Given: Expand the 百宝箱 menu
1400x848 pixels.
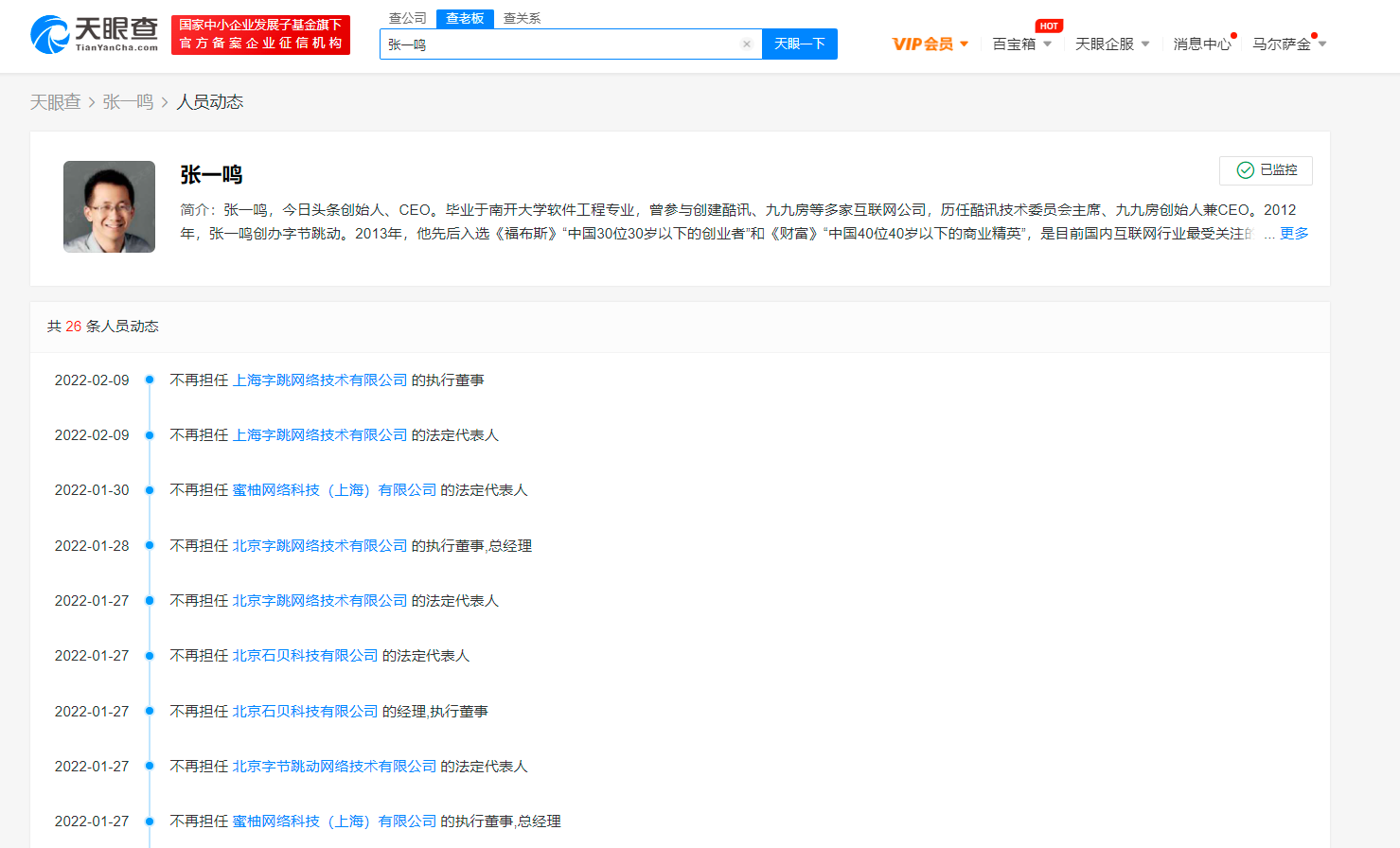Looking at the screenshot, I should 1021,44.
